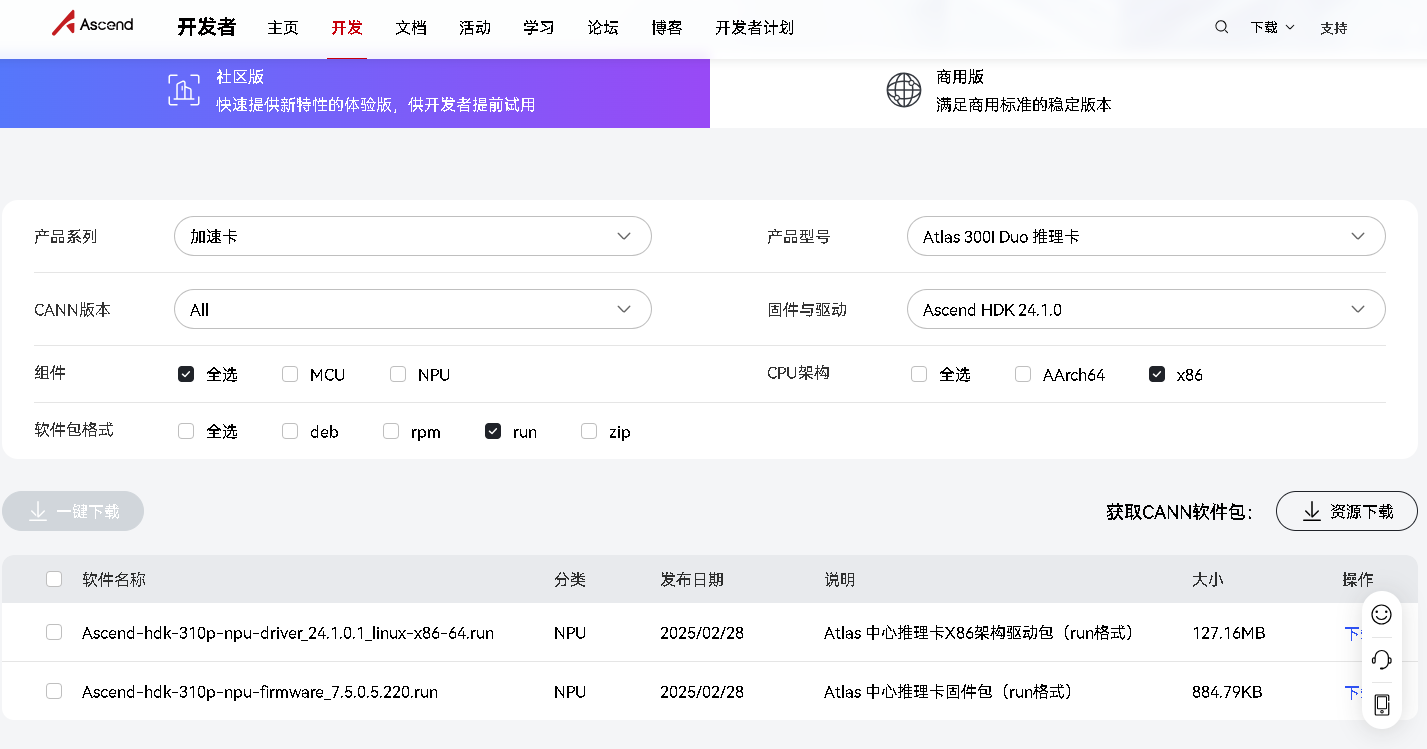Open the 开发者计划 navigation item
This screenshot has height=749, width=1427.
point(755,28)
